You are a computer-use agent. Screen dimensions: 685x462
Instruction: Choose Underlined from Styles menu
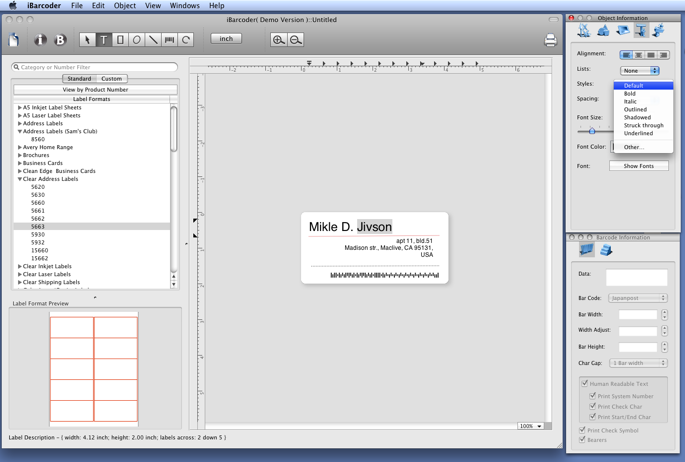coord(638,133)
